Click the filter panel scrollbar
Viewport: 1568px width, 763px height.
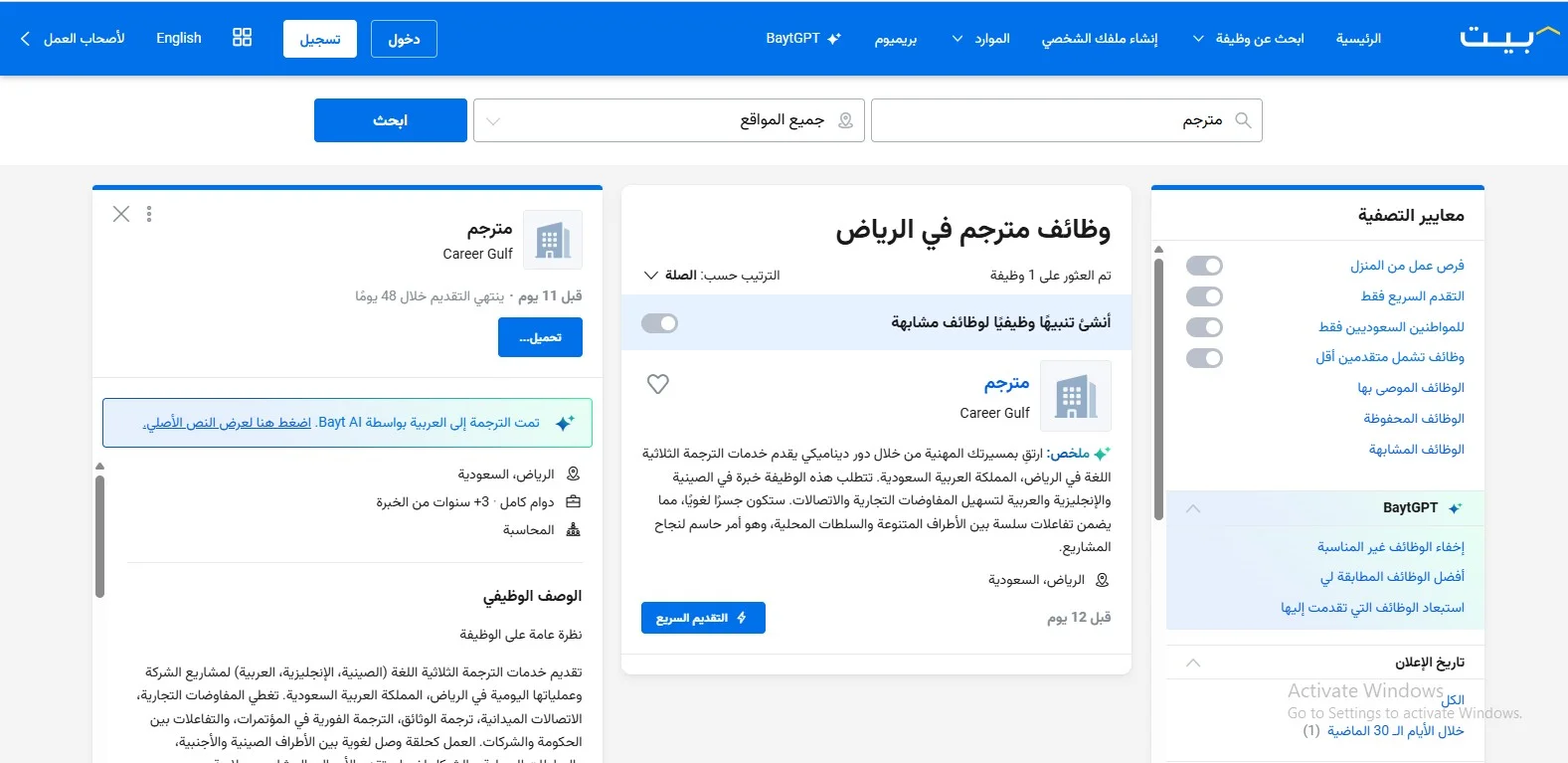1158,388
